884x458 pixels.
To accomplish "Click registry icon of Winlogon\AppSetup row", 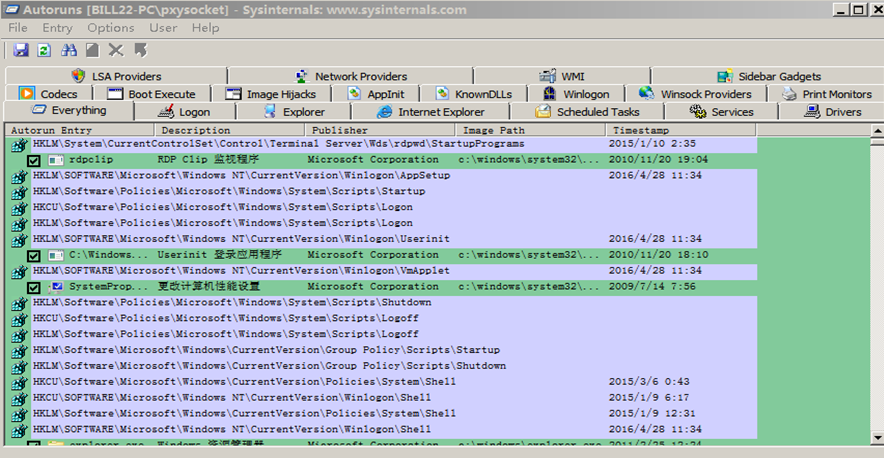I will 19,177.
